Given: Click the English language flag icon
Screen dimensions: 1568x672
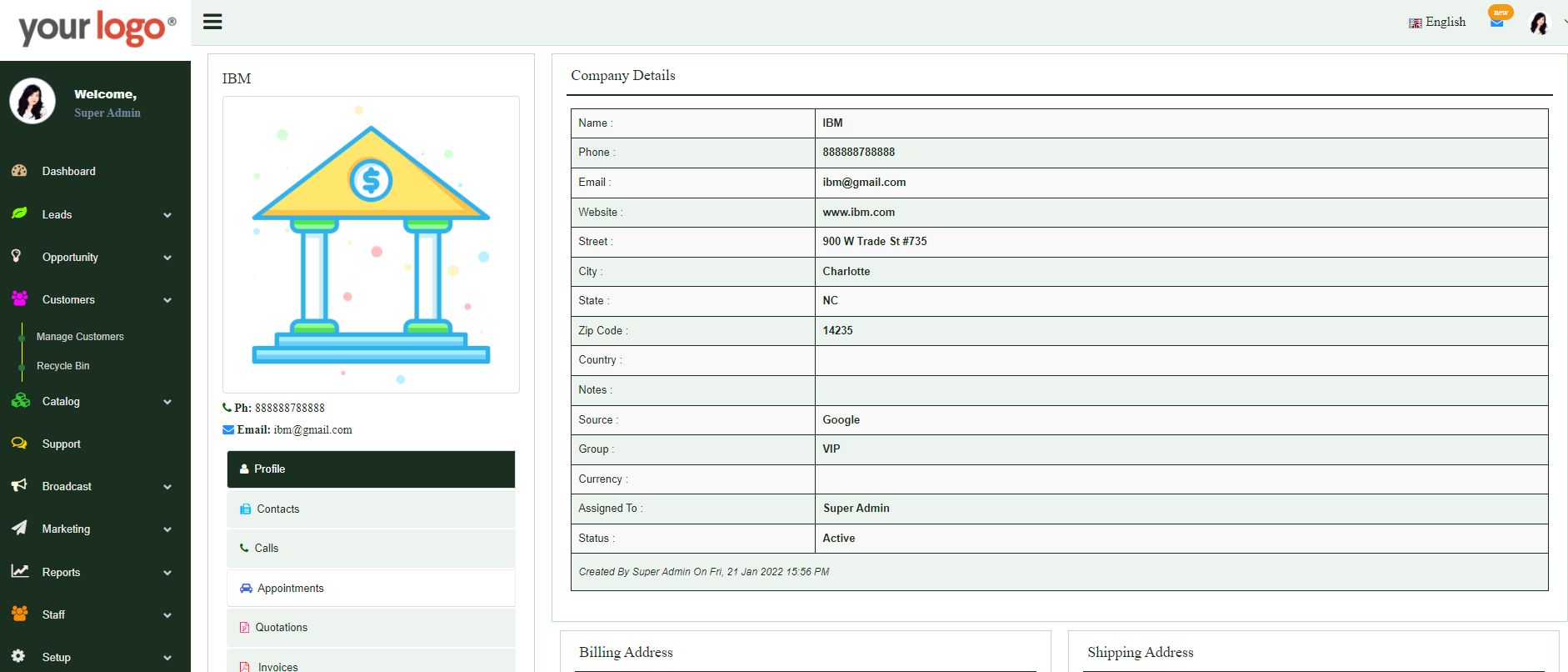Looking at the screenshot, I should [1415, 23].
